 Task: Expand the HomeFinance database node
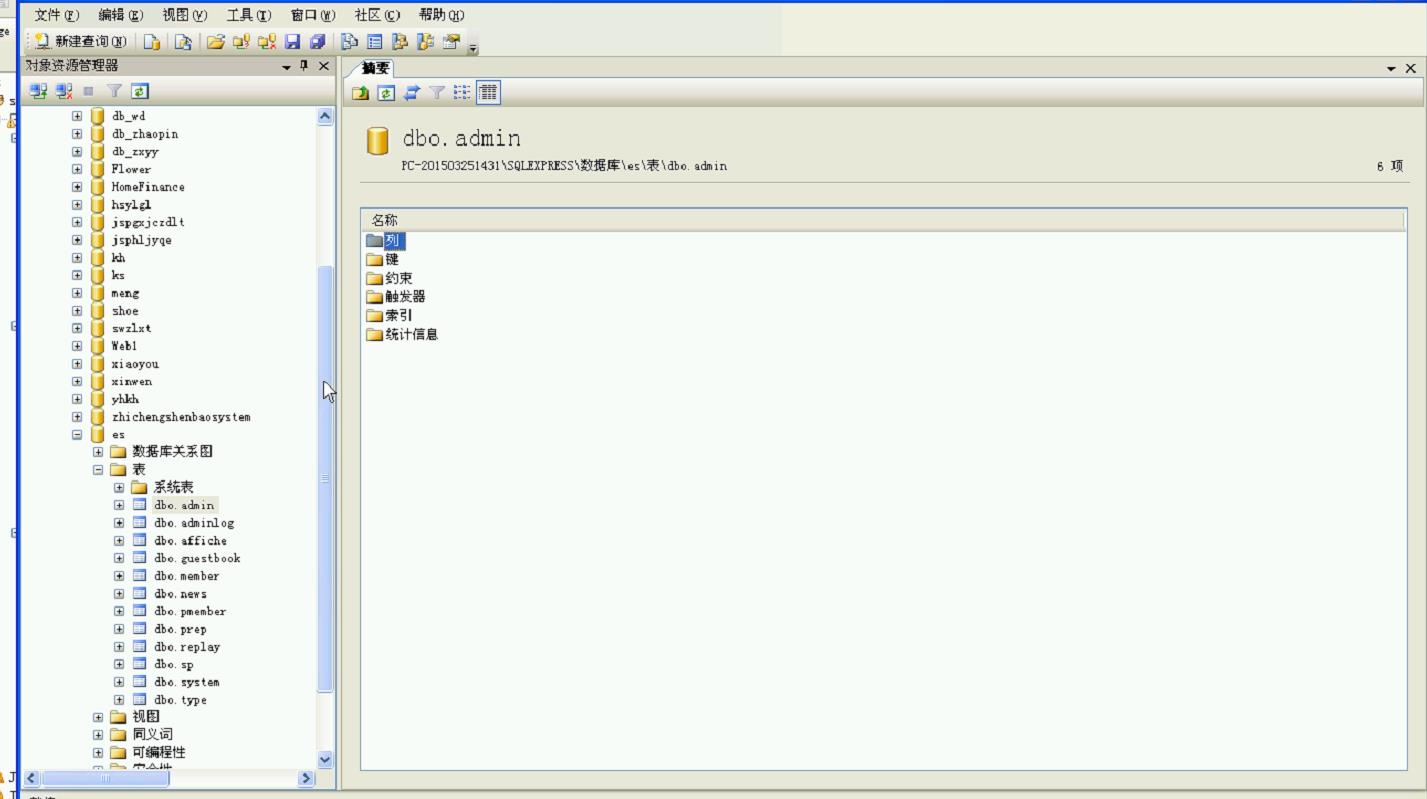[77, 187]
